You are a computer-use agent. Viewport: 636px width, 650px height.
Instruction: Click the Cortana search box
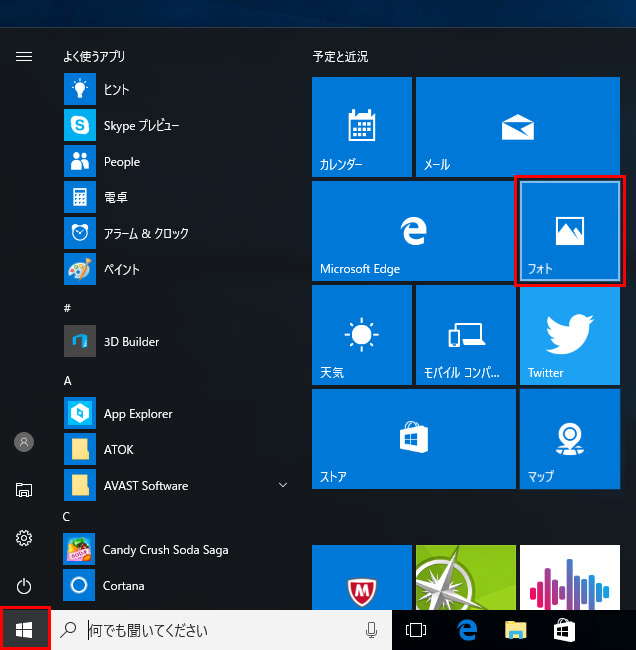point(220,630)
